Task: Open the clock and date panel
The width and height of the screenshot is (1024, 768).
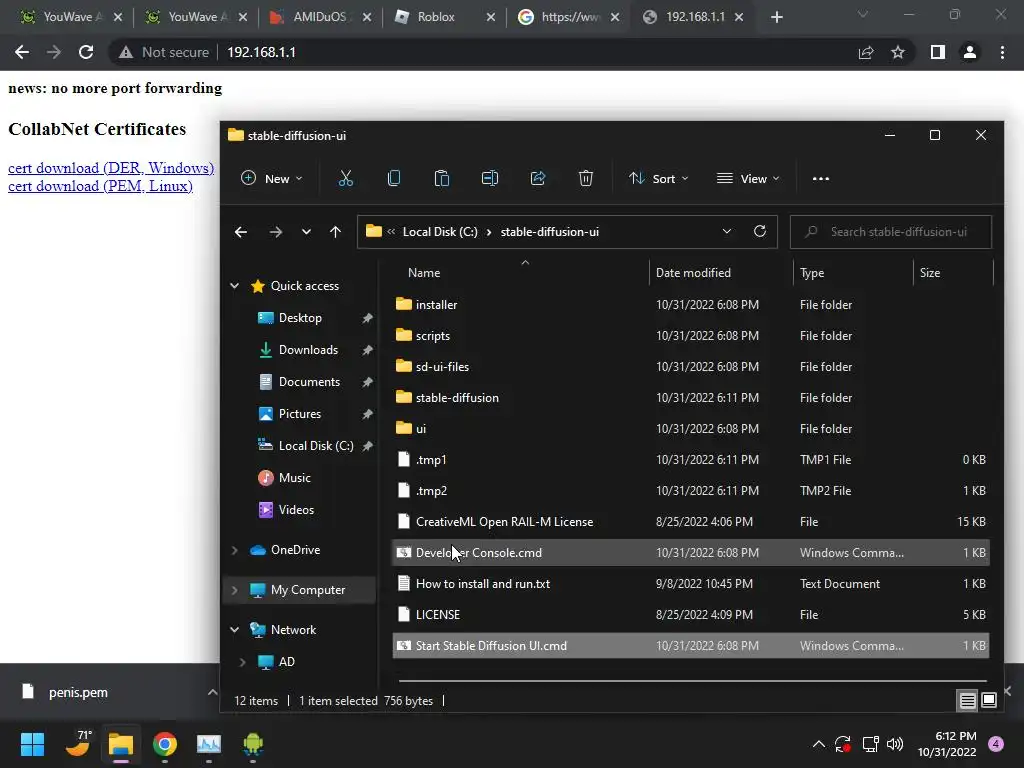Action: 947,744
